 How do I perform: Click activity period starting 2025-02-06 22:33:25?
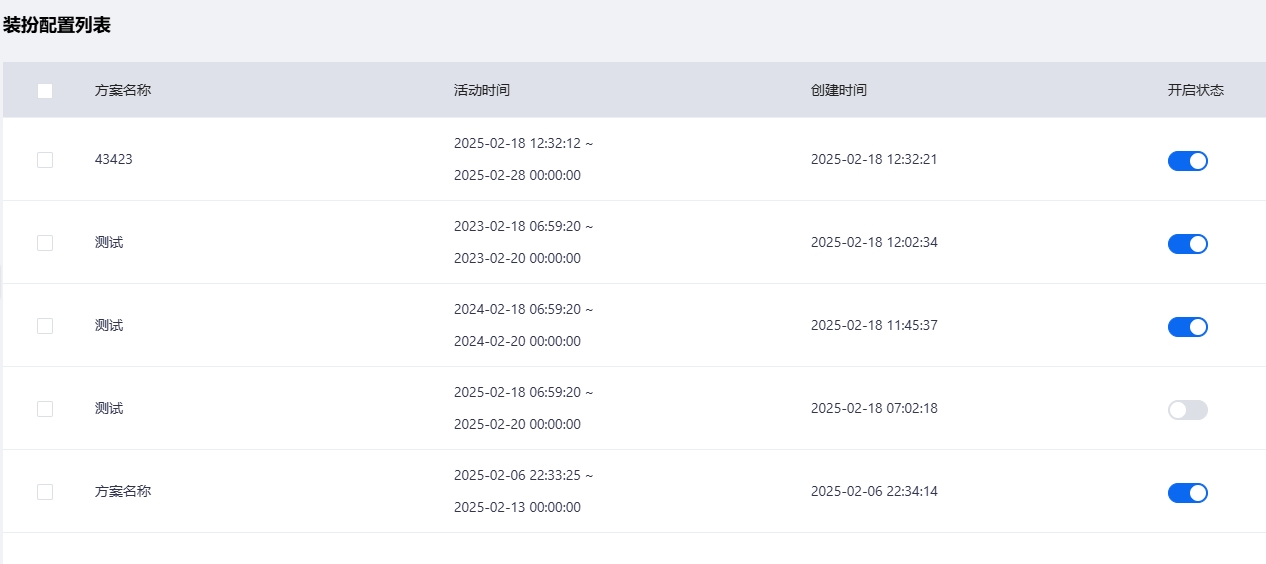(523, 491)
